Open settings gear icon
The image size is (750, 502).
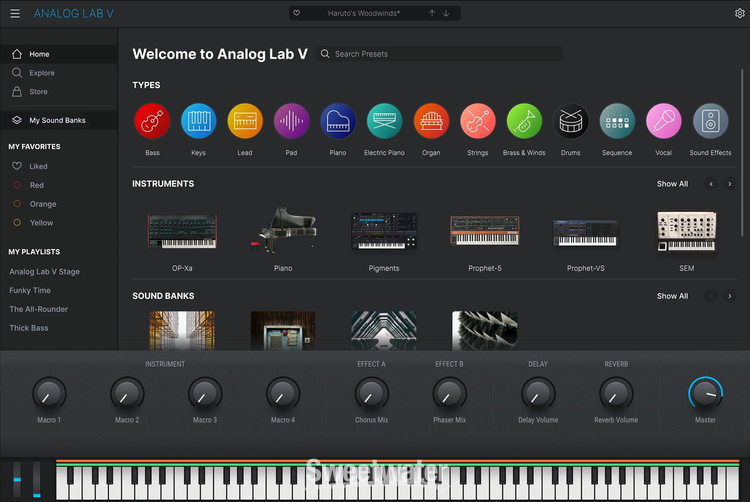[x=739, y=13]
